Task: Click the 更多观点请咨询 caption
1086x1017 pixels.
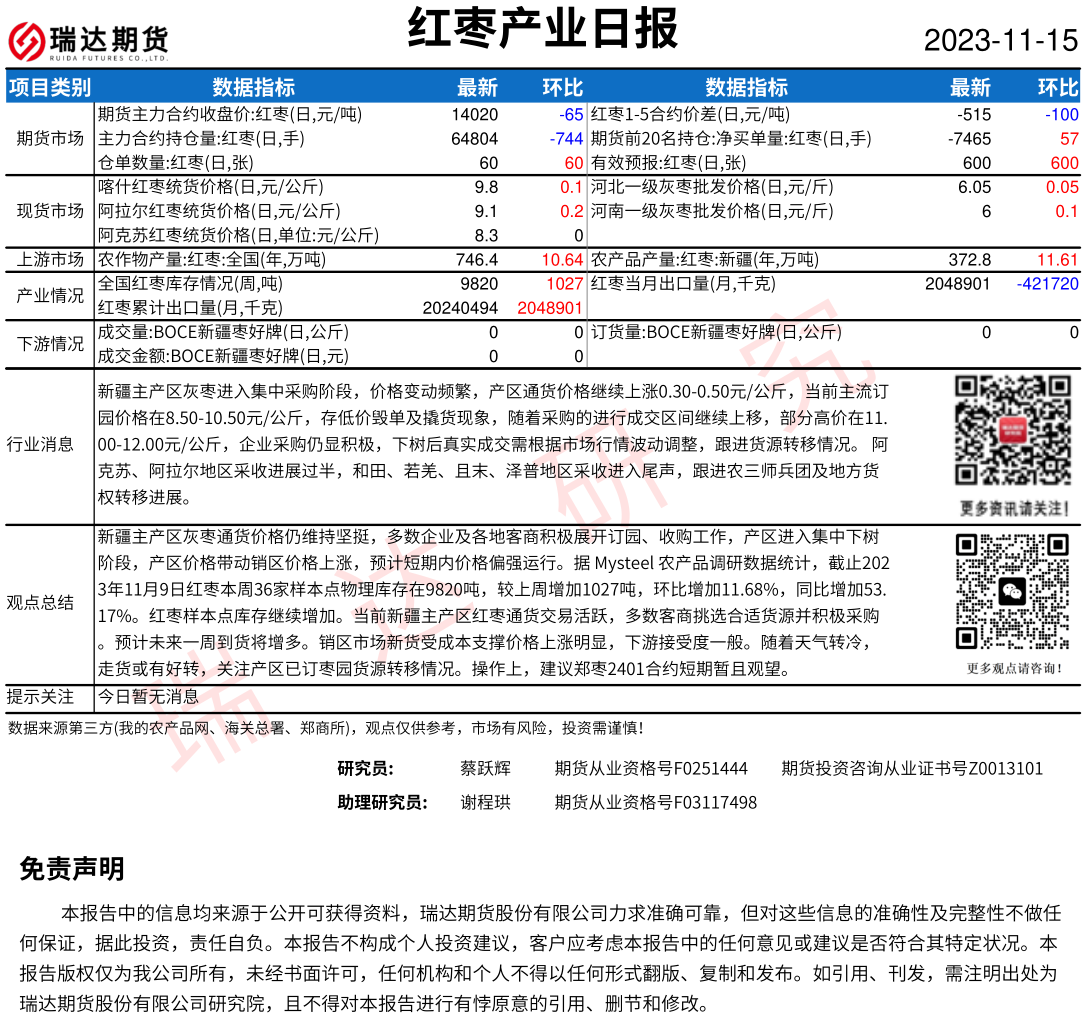Action: [1013, 668]
